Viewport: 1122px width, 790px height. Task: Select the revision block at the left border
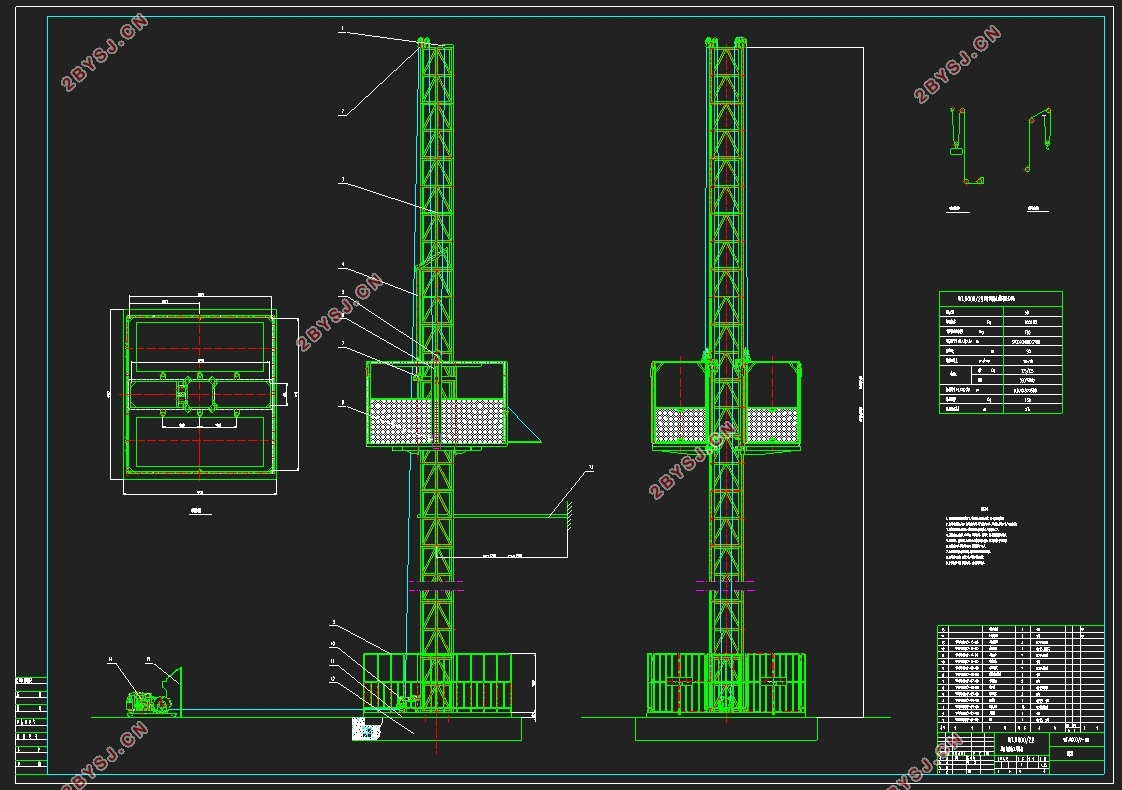click(x=31, y=725)
